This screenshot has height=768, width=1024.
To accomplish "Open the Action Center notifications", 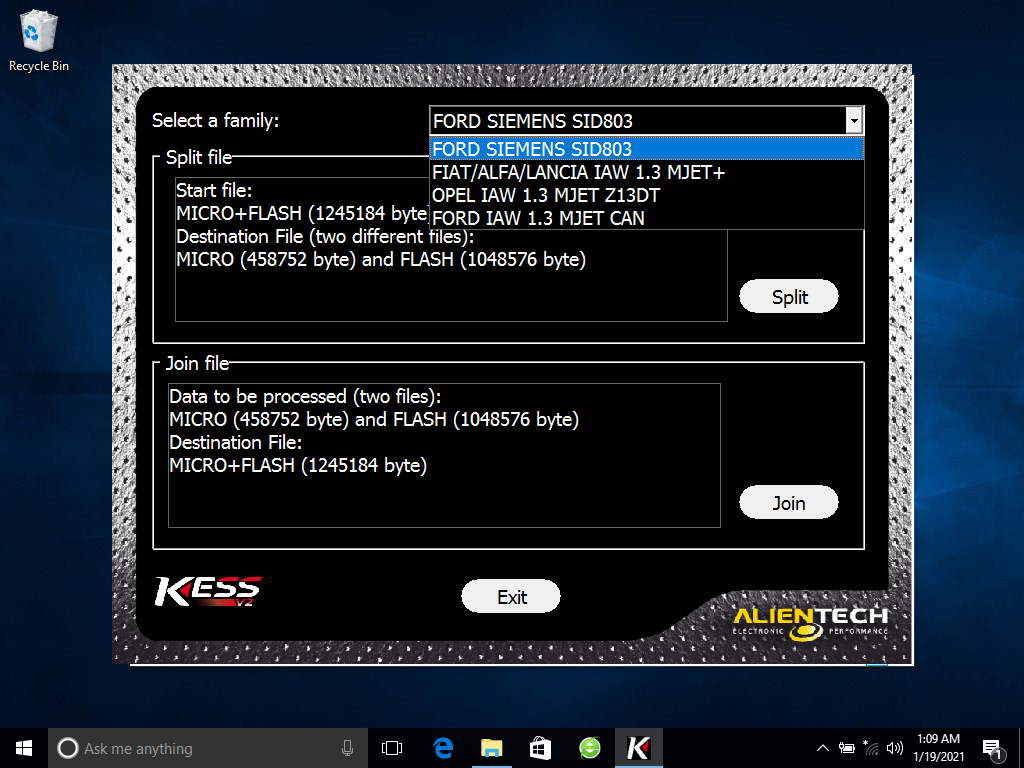I will [993, 747].
